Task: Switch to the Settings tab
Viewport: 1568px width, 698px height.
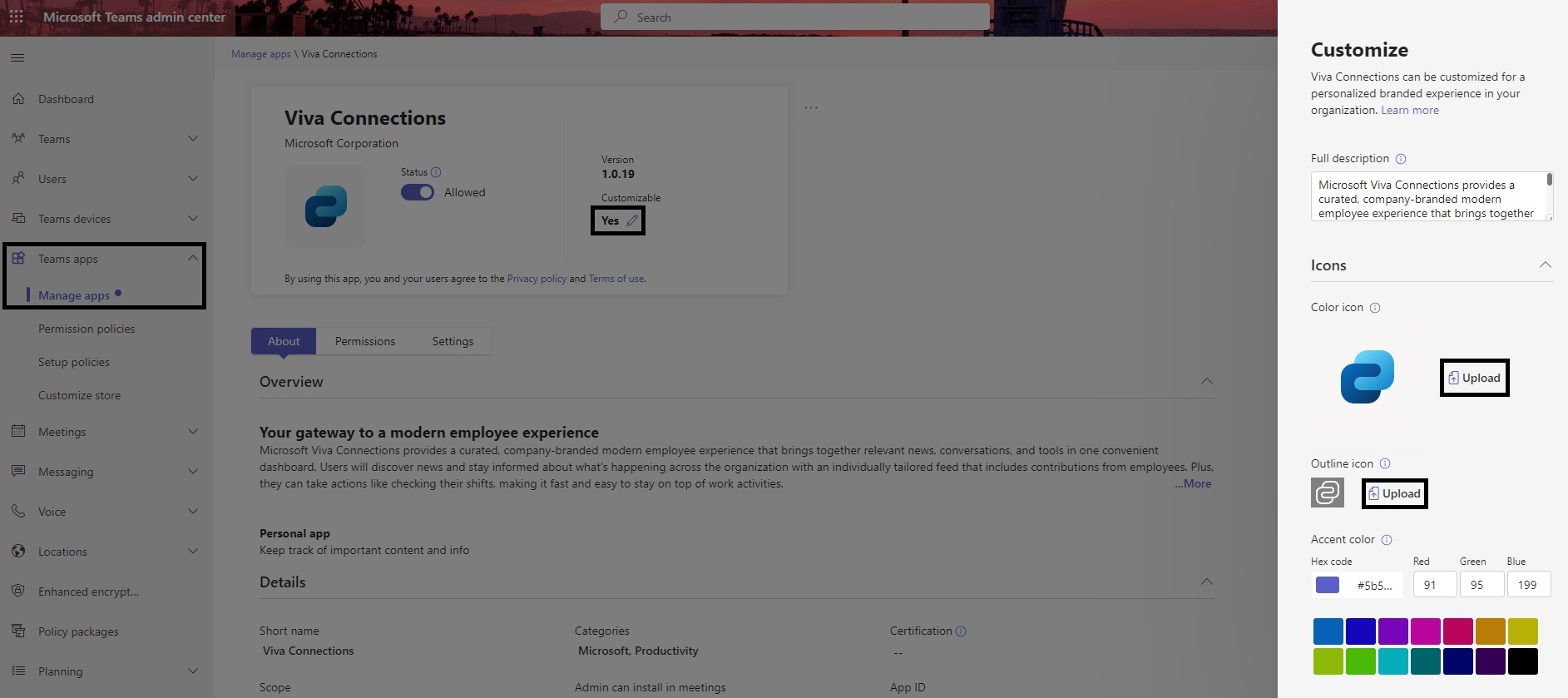Action: (453, 341)
